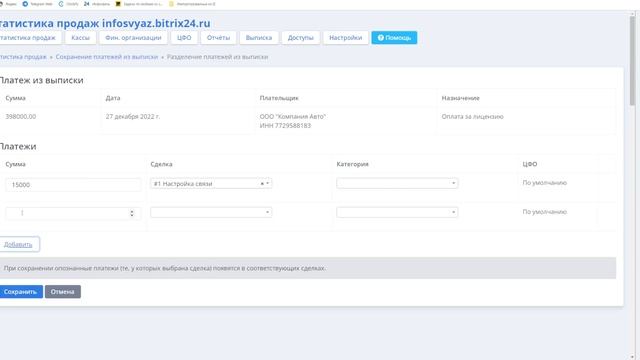Screen dimensions: 640x360
Task: Open the bookmark with the 24 icon
Action: [97, 4]
